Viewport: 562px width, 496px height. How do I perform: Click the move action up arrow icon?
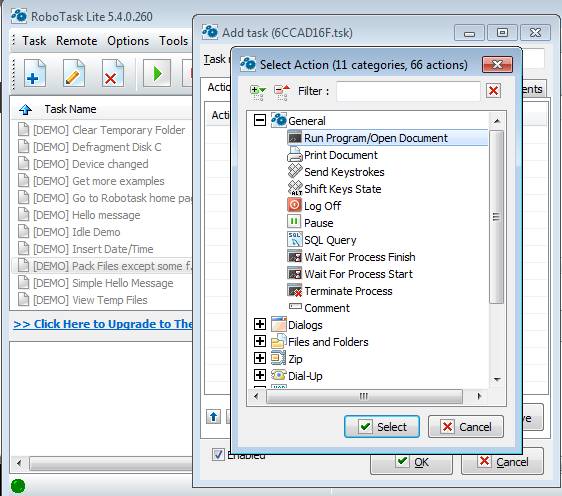coord(214,417)
